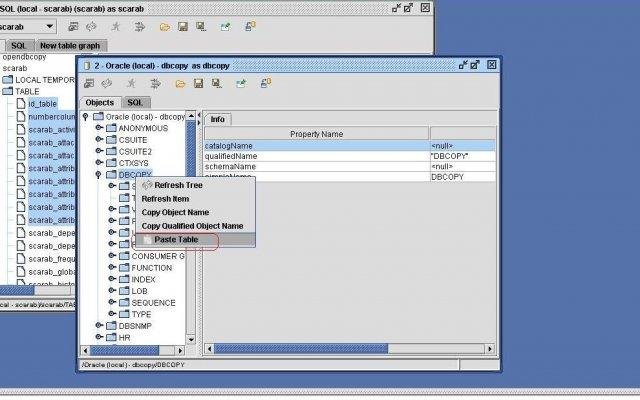Click the session properties icon in dbcopy toolbar
Screen dimensions: 640x400
pos(89,84)
